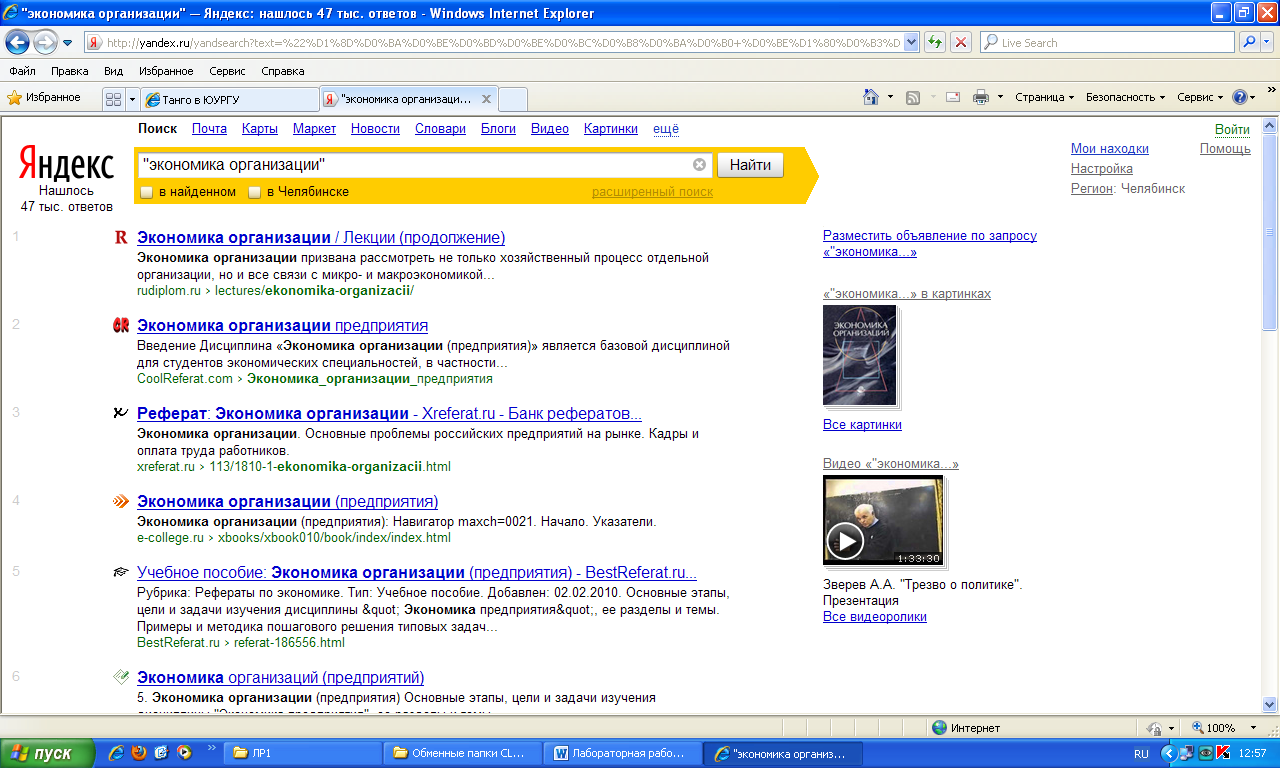
Task: Open the recent pages dropdown arrow
Action: [67, 43]
